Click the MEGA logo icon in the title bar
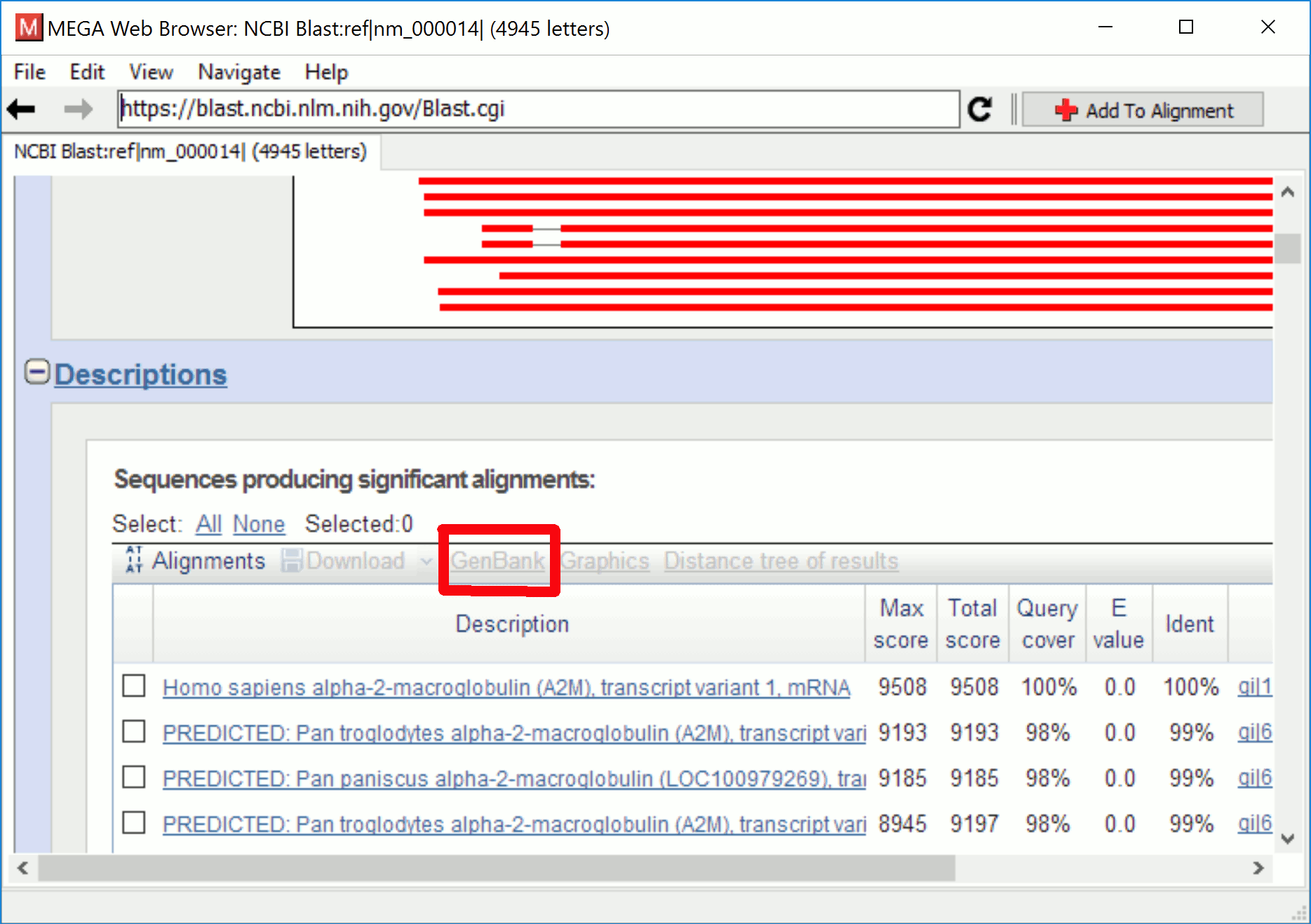 29,28
